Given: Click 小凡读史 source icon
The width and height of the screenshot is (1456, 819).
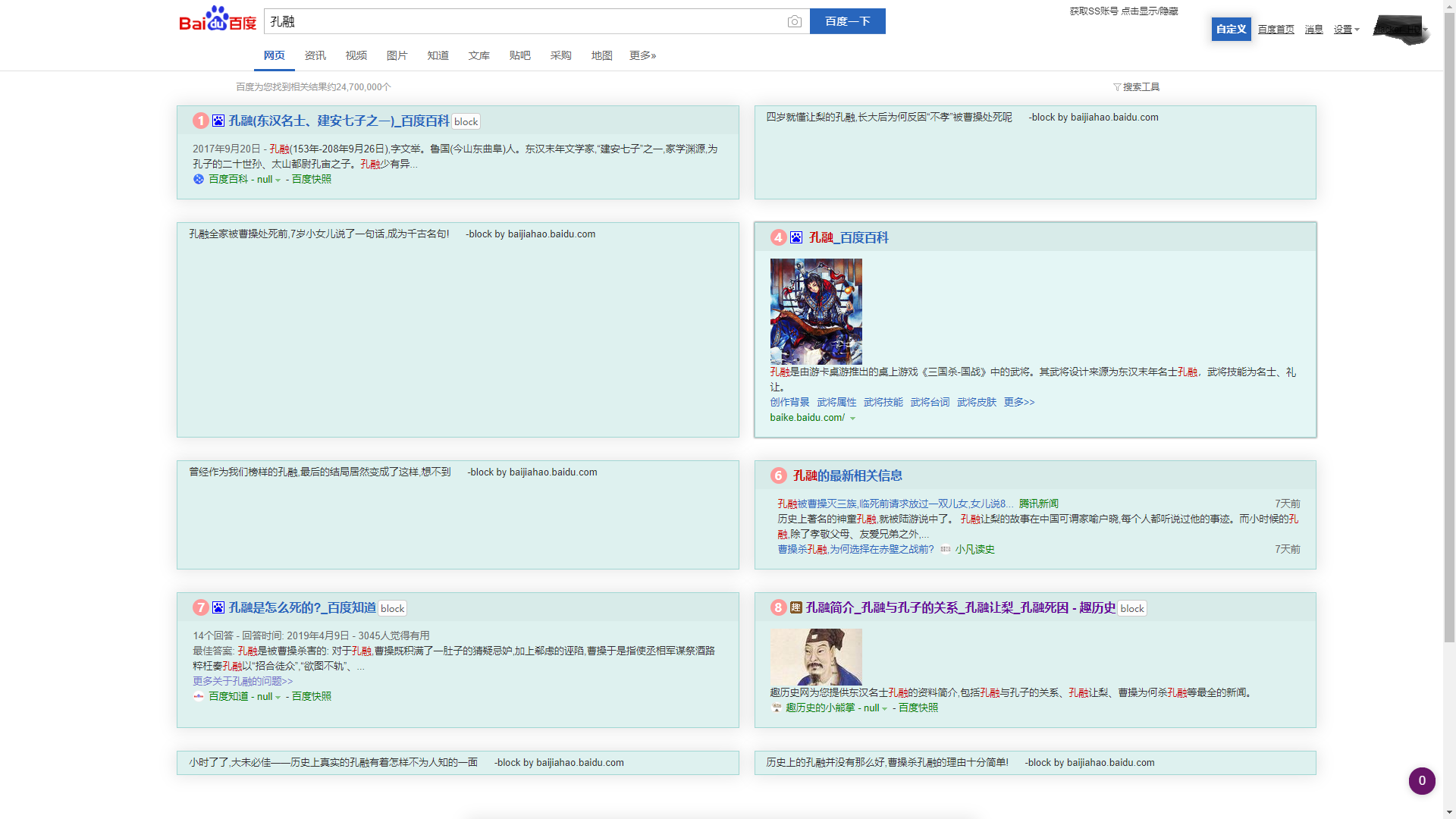Looking at the screenshot, I should 946,549.
